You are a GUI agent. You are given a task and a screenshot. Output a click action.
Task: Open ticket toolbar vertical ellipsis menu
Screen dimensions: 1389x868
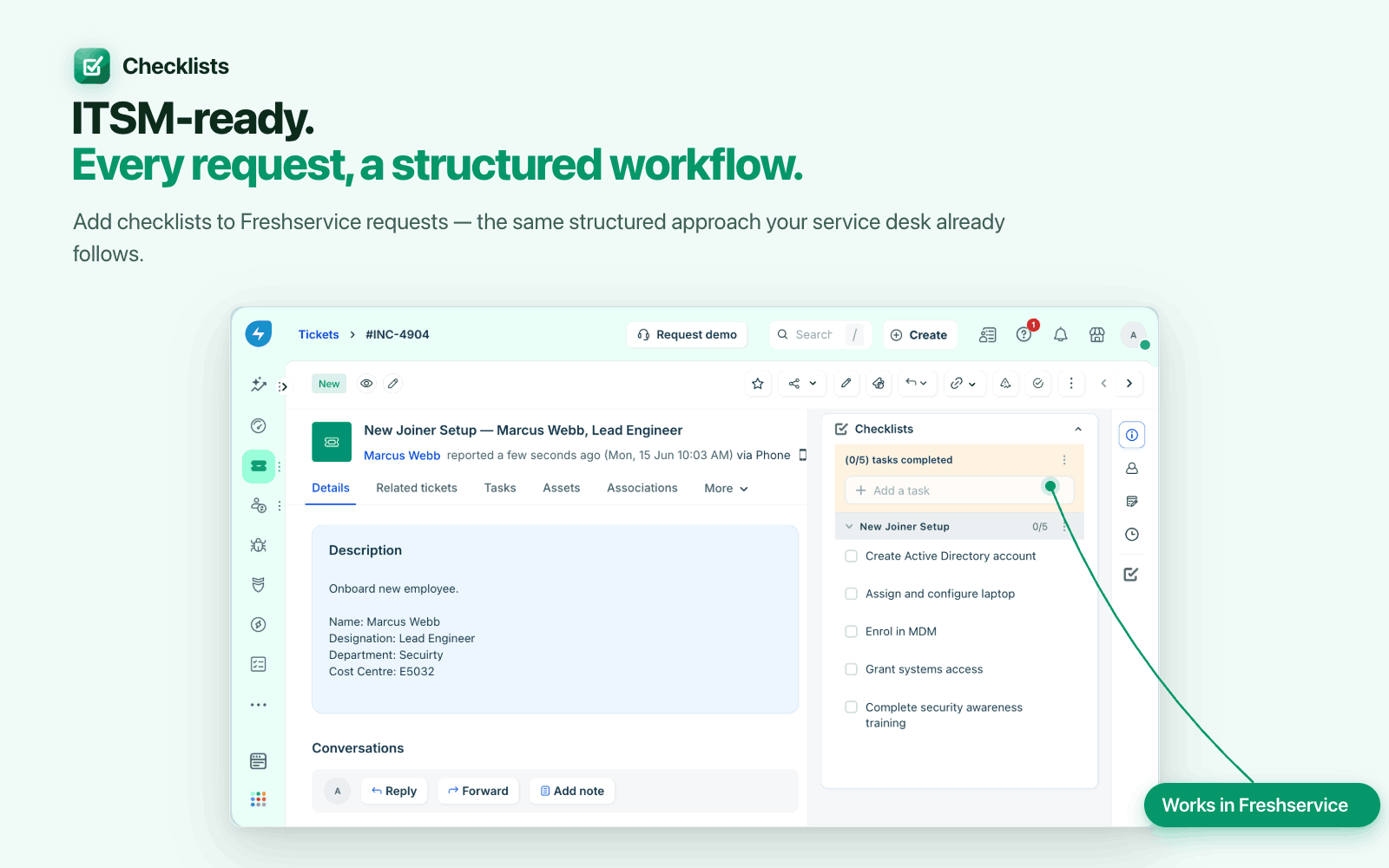tap(1071, 384)
